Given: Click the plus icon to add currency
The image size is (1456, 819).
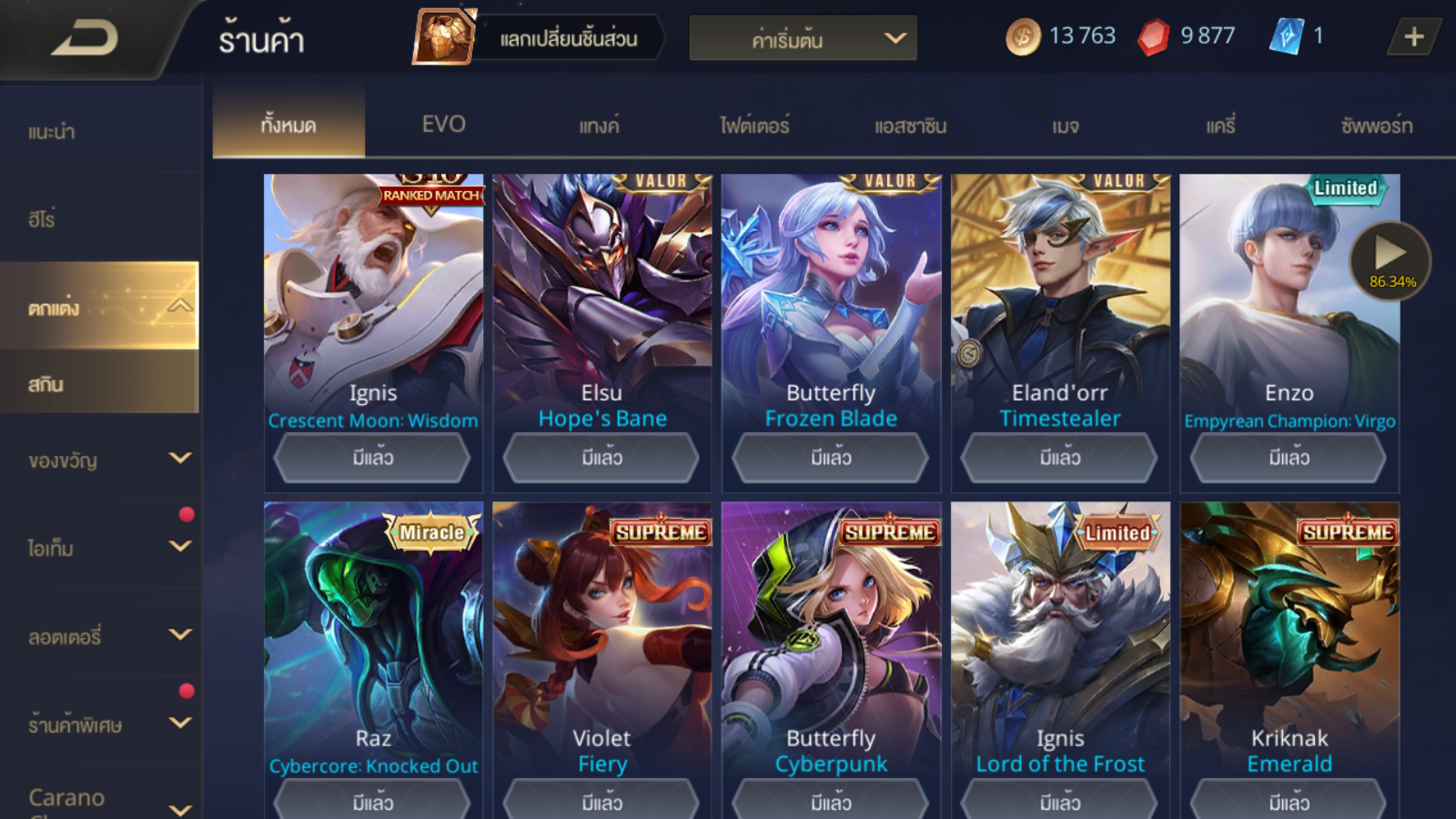Looking at the screenshot, I should click(x=1414, y=37).
